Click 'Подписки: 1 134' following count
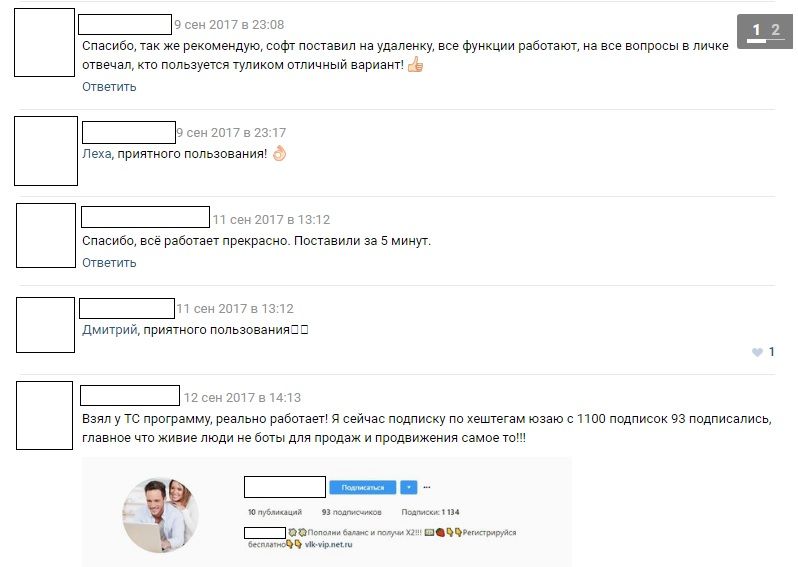This screenshot has width=798, height=567. coord(430,512)
